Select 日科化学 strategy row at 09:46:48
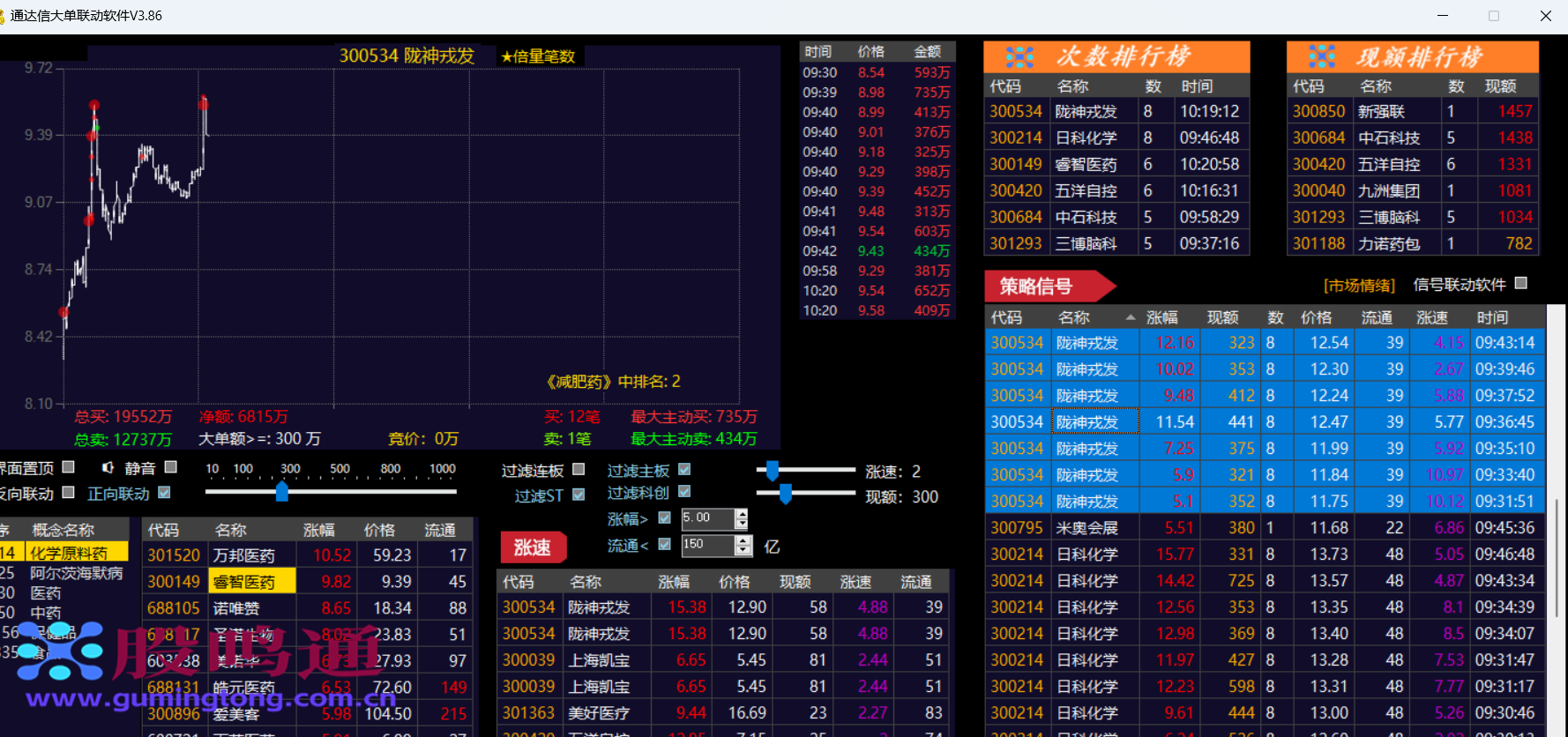The width and height of the screenshot is (1568, 737). click(x=1265, y=554)
